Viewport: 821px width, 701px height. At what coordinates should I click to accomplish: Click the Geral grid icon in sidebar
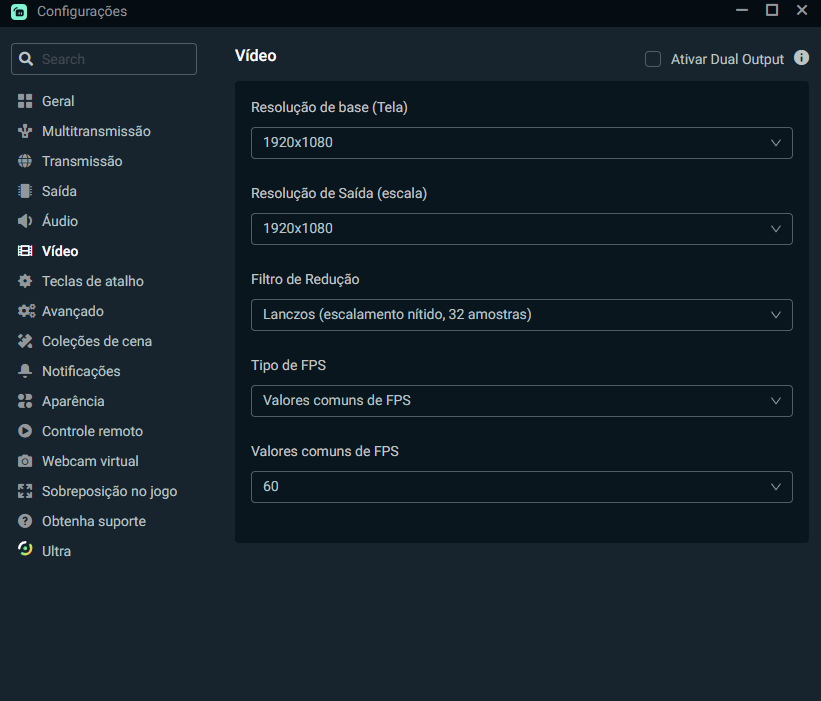coord(25,101)
